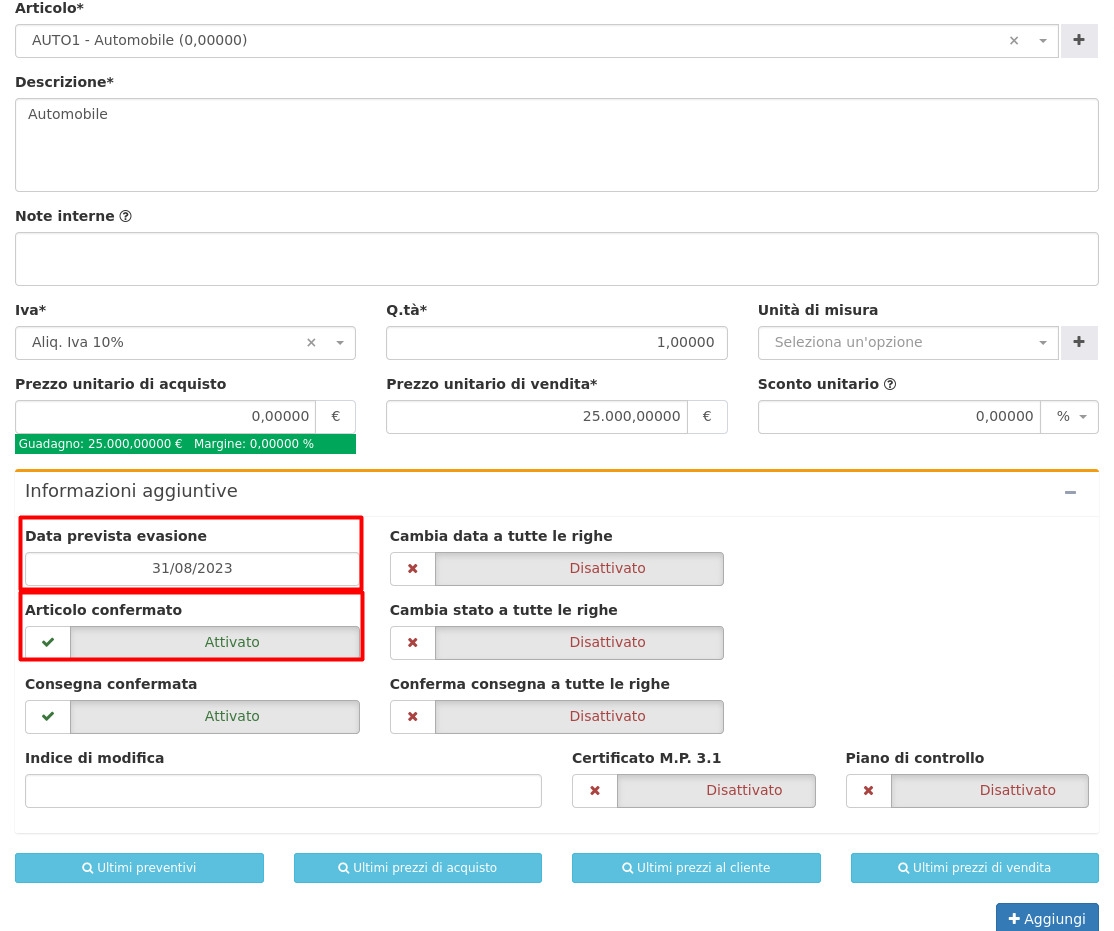The width and height of the screenshot is (1114, 931).
Task: Clear the Iva selection with the x icon
Action: tap(311, 343)
